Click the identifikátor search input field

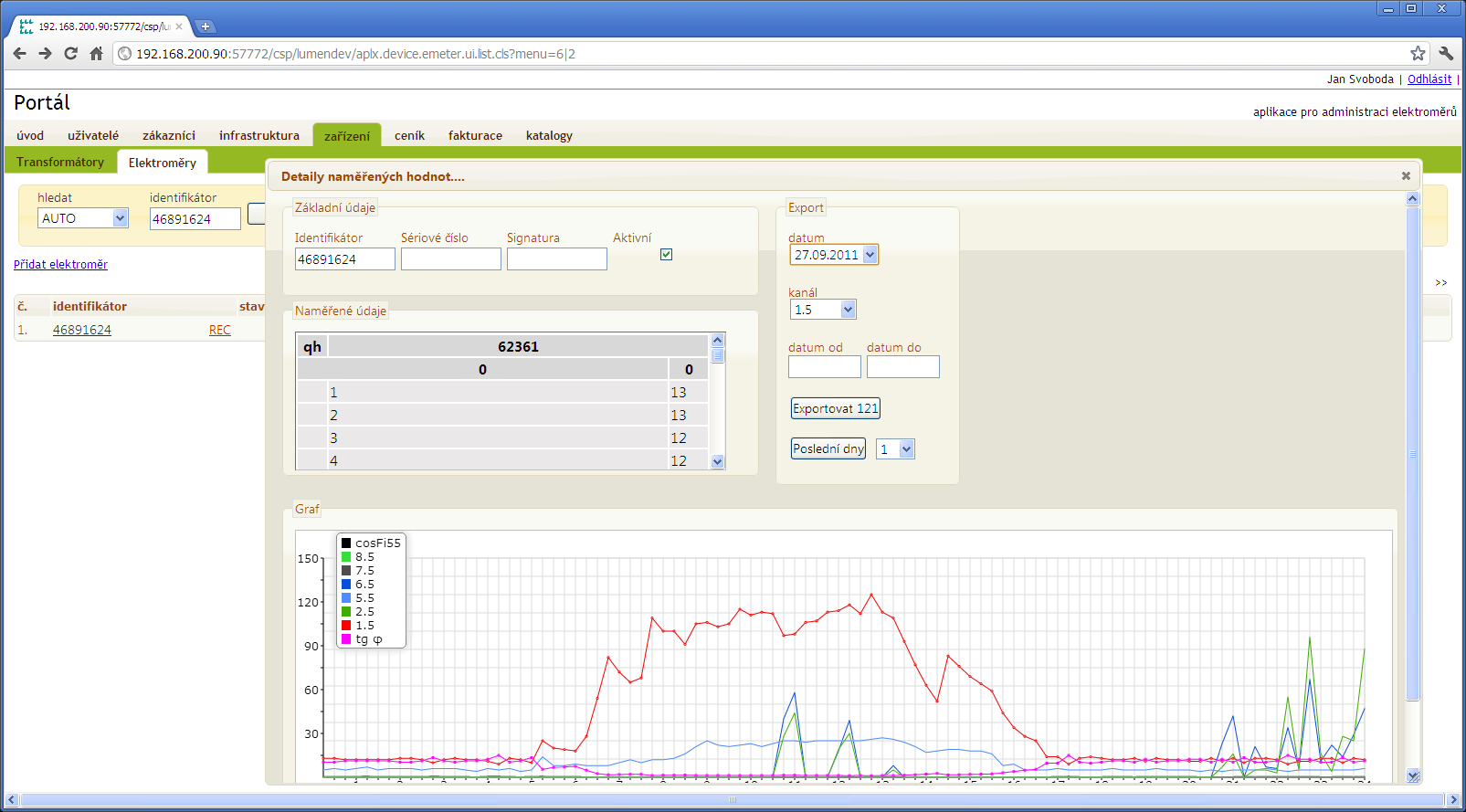pyautogui.click(x=195, y=218)
